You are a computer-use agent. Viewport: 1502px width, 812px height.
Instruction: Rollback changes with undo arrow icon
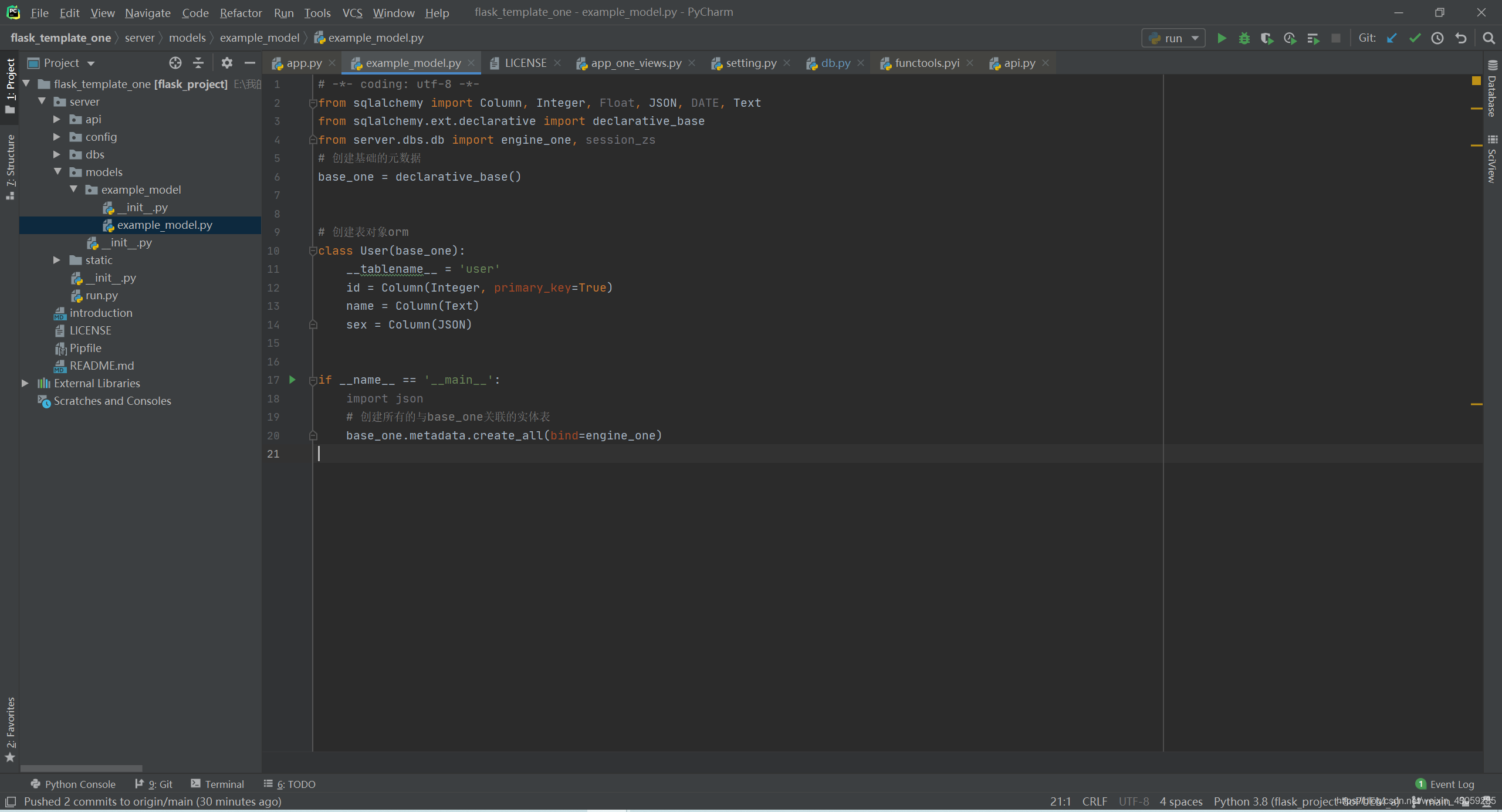click(1461, 38)
